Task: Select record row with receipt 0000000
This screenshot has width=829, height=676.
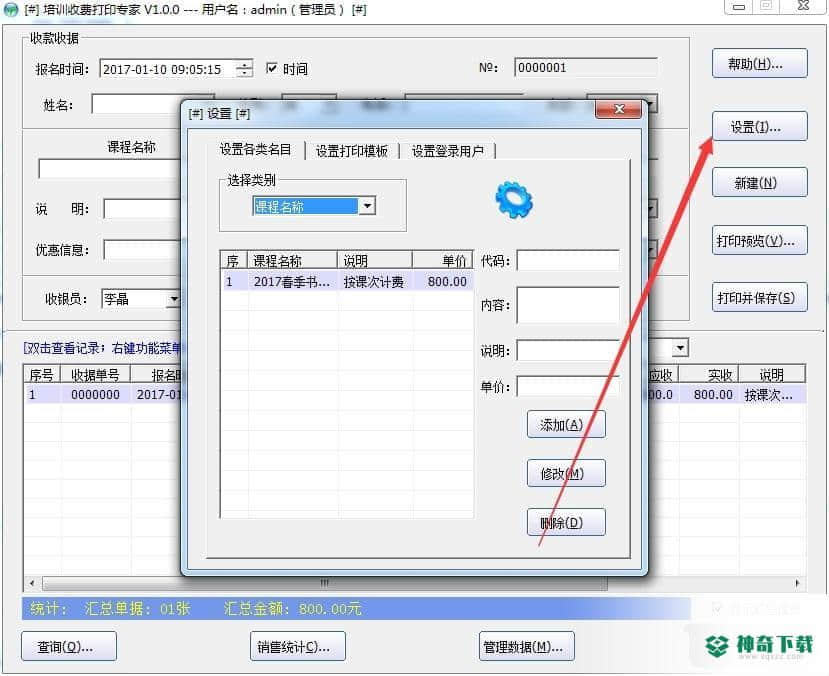Action: (104, 394)
